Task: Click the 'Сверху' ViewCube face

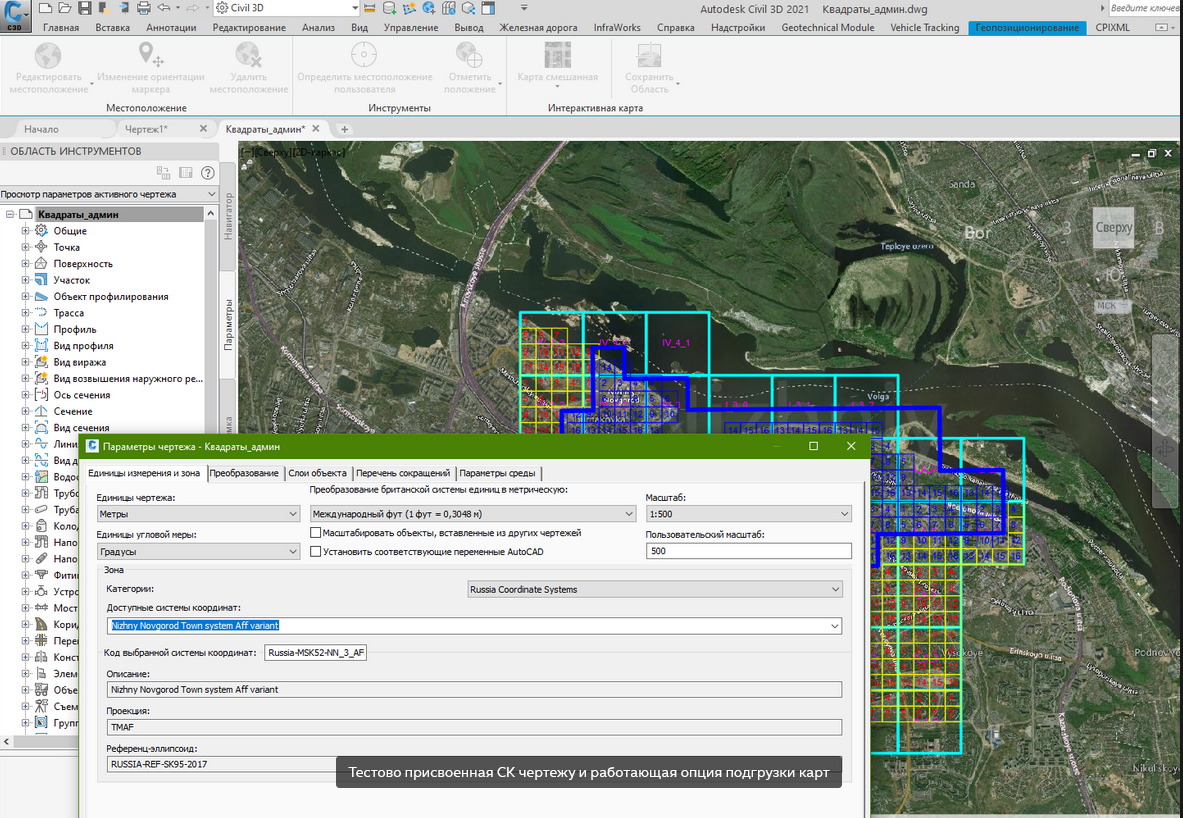Action: tap(1113, 228)
